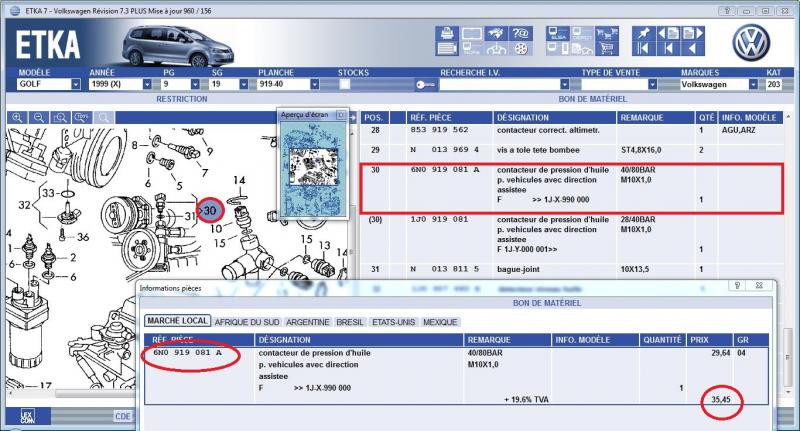Go to the previous page folder icon
800x431 pixels.
668,34
